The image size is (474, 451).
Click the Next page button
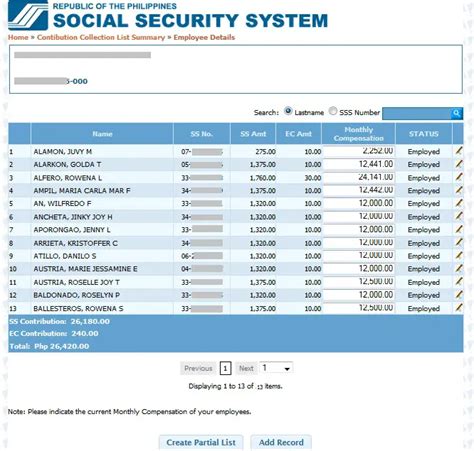pos(246,368)
